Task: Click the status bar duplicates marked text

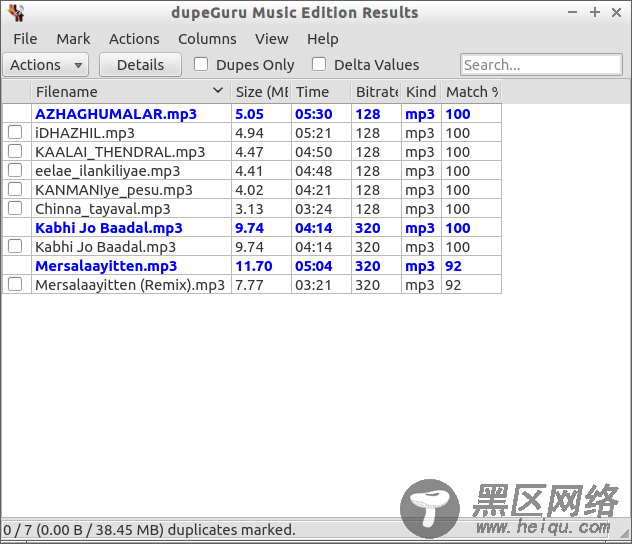Action: 150,529
